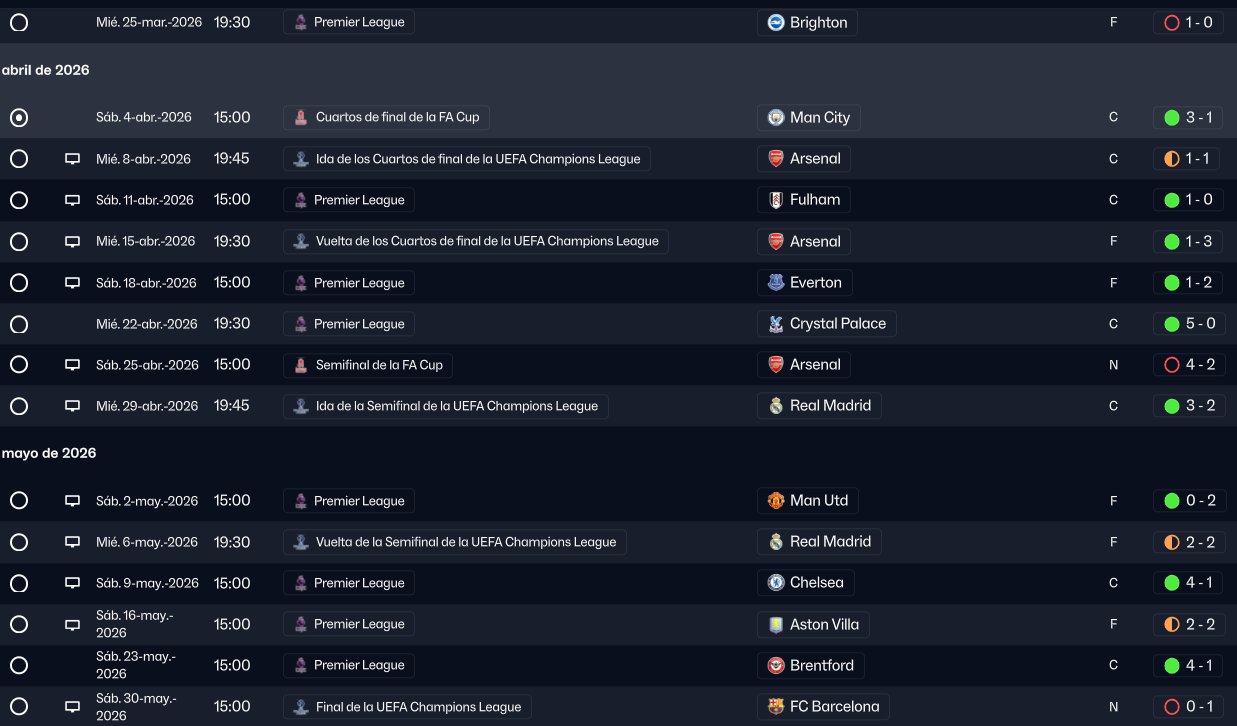
Task: Click the 'abril de 2026' month header
Action: click(x=46, y=70)
